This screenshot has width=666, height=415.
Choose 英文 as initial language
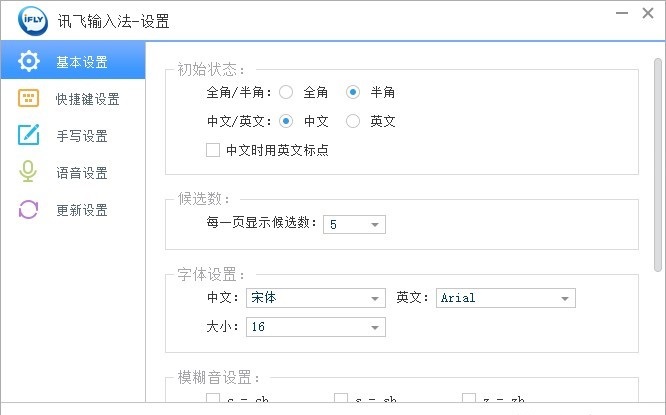[x=353, y=121]
